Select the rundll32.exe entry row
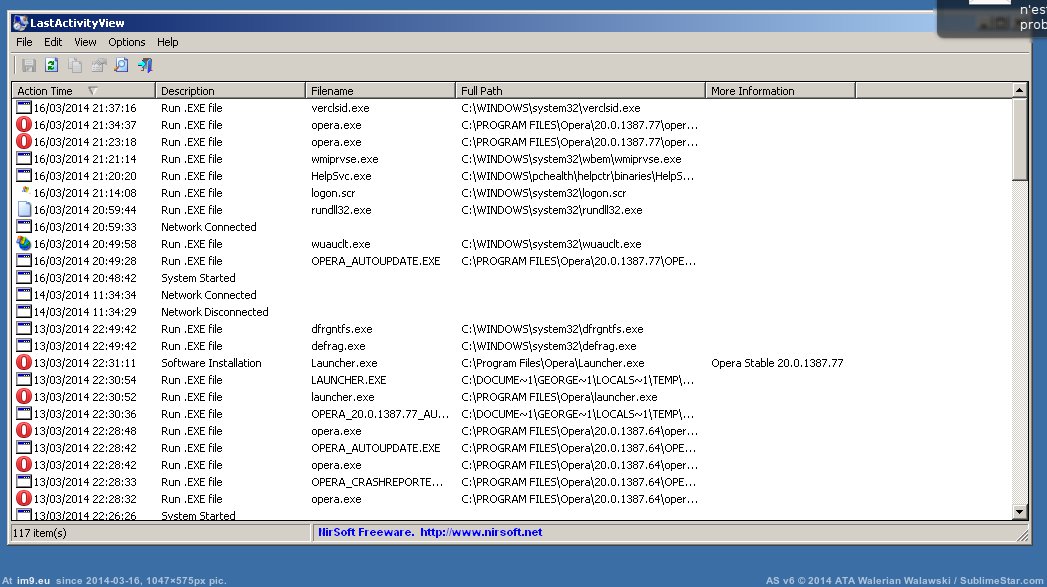 (x=340, y=210)
